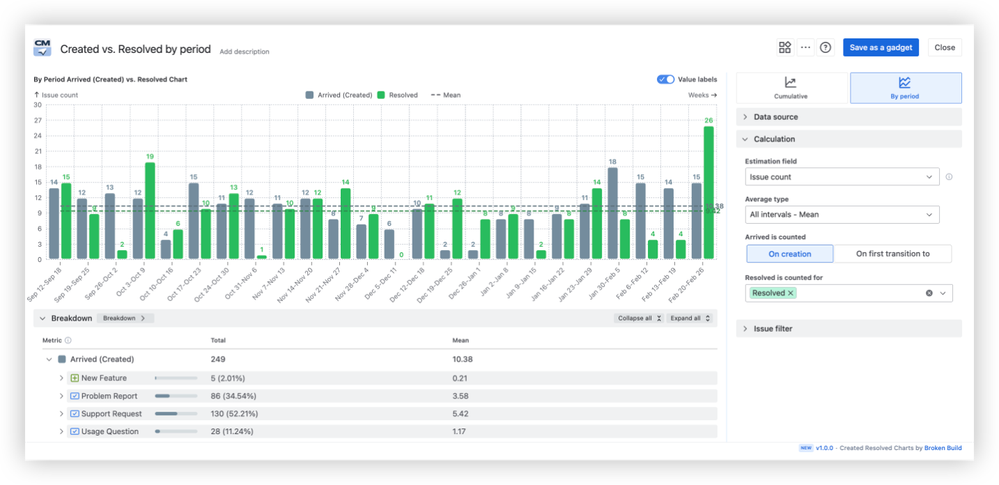This screenshot has height=485, width=999.
Task: Open the gadgets grid icon
Action: point(785,47)
